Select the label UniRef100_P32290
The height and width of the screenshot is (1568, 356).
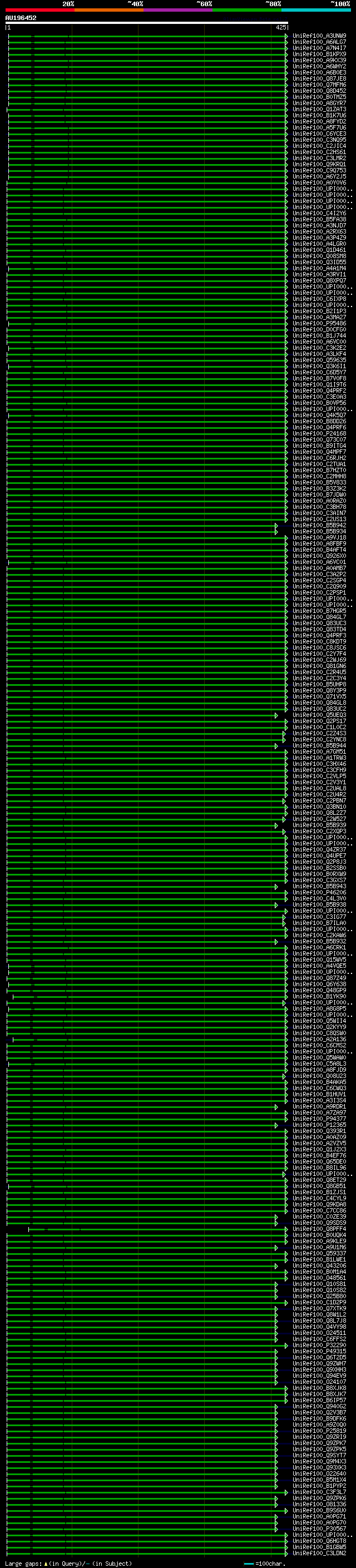[319, 1345]
